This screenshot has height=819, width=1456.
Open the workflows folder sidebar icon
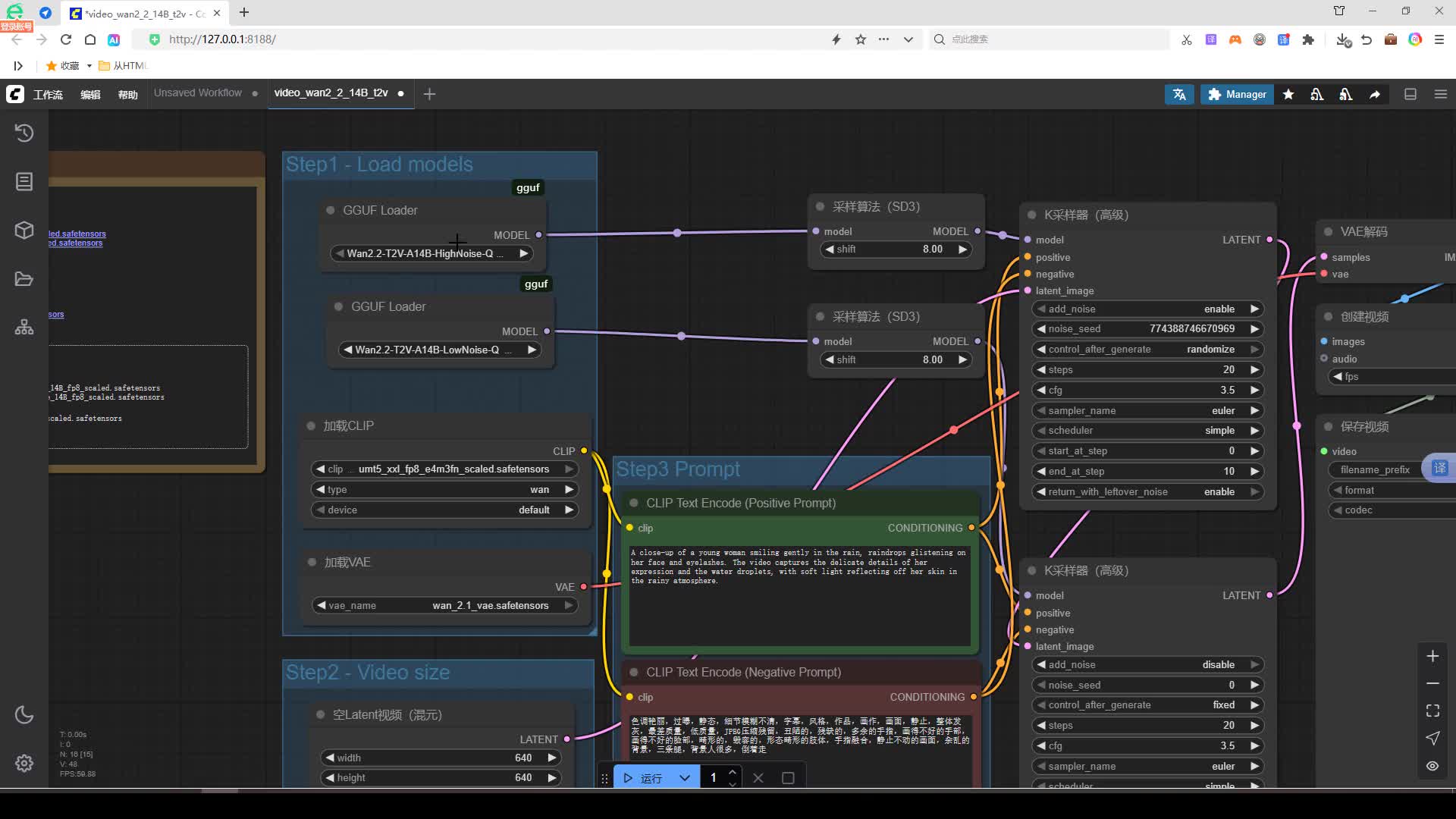pos(24,279)
